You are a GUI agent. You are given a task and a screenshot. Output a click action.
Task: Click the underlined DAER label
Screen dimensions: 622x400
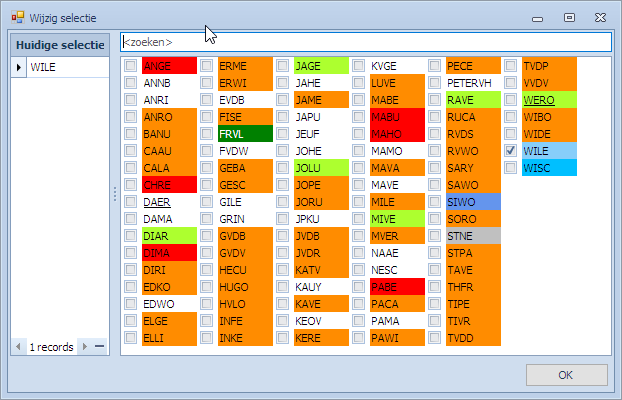pyautogui.click(x=157, y=202)
